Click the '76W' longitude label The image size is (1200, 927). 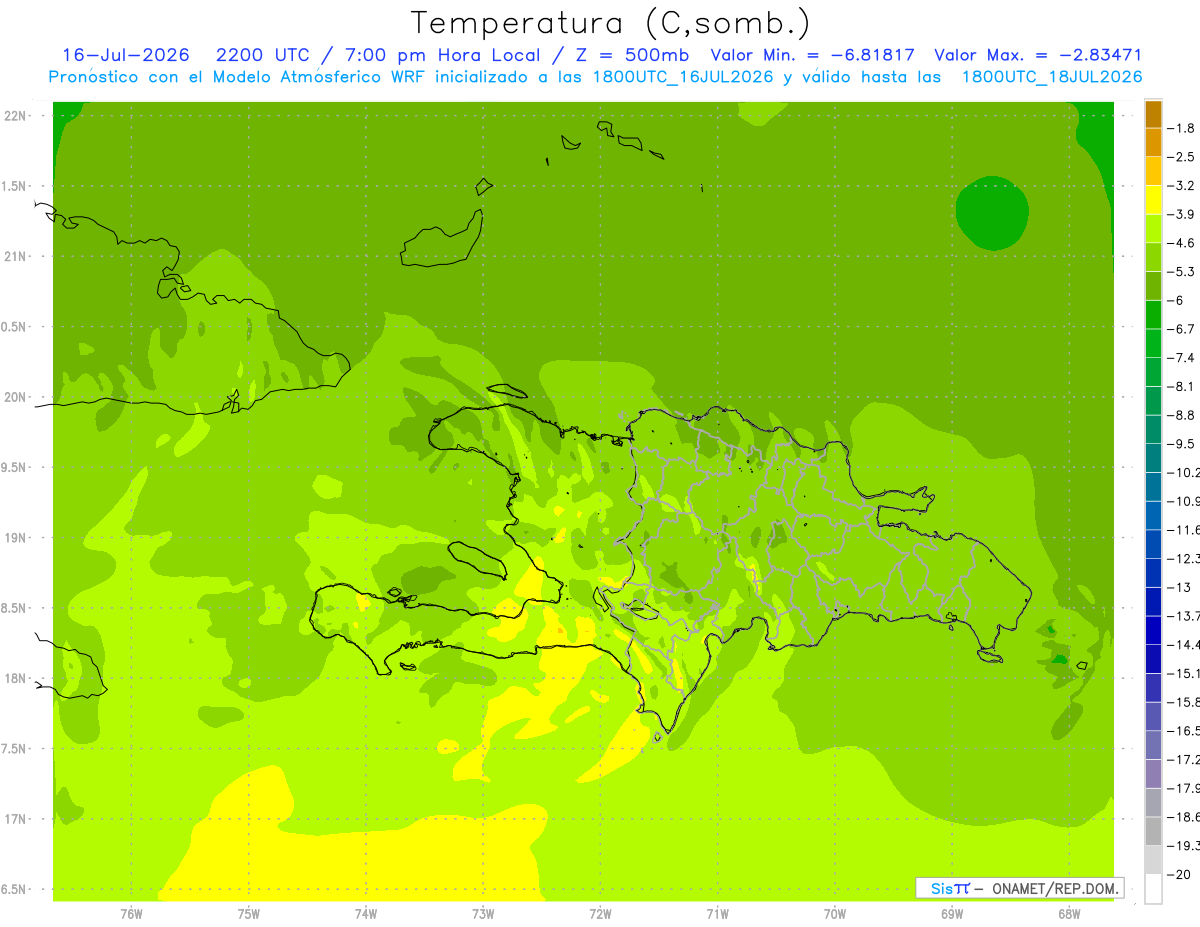pos(131,914)
